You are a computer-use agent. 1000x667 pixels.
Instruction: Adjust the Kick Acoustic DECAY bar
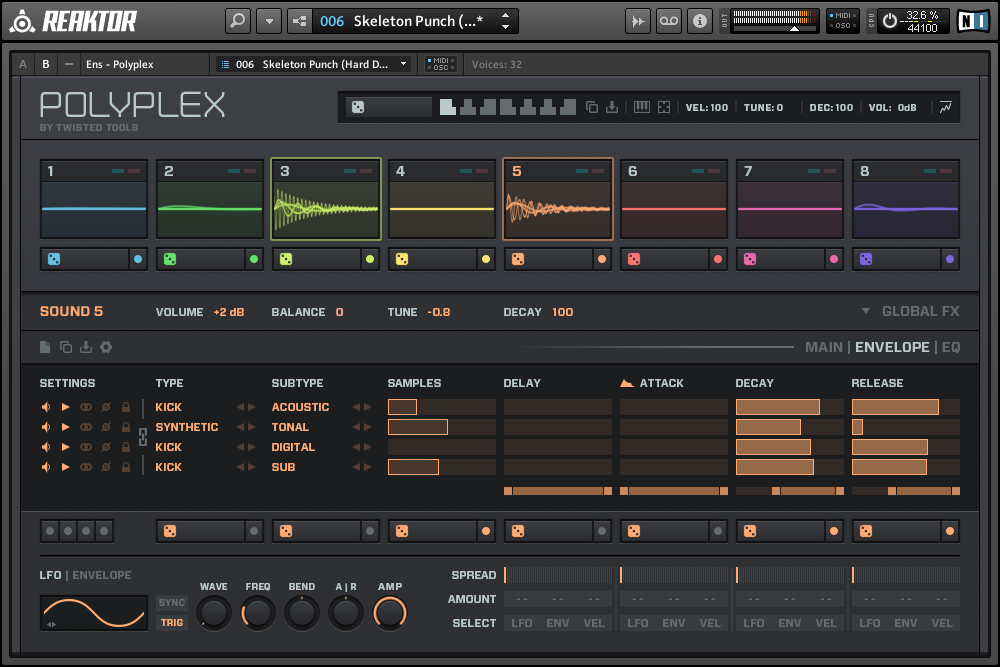pyautogui.click(x=790, y=407)
